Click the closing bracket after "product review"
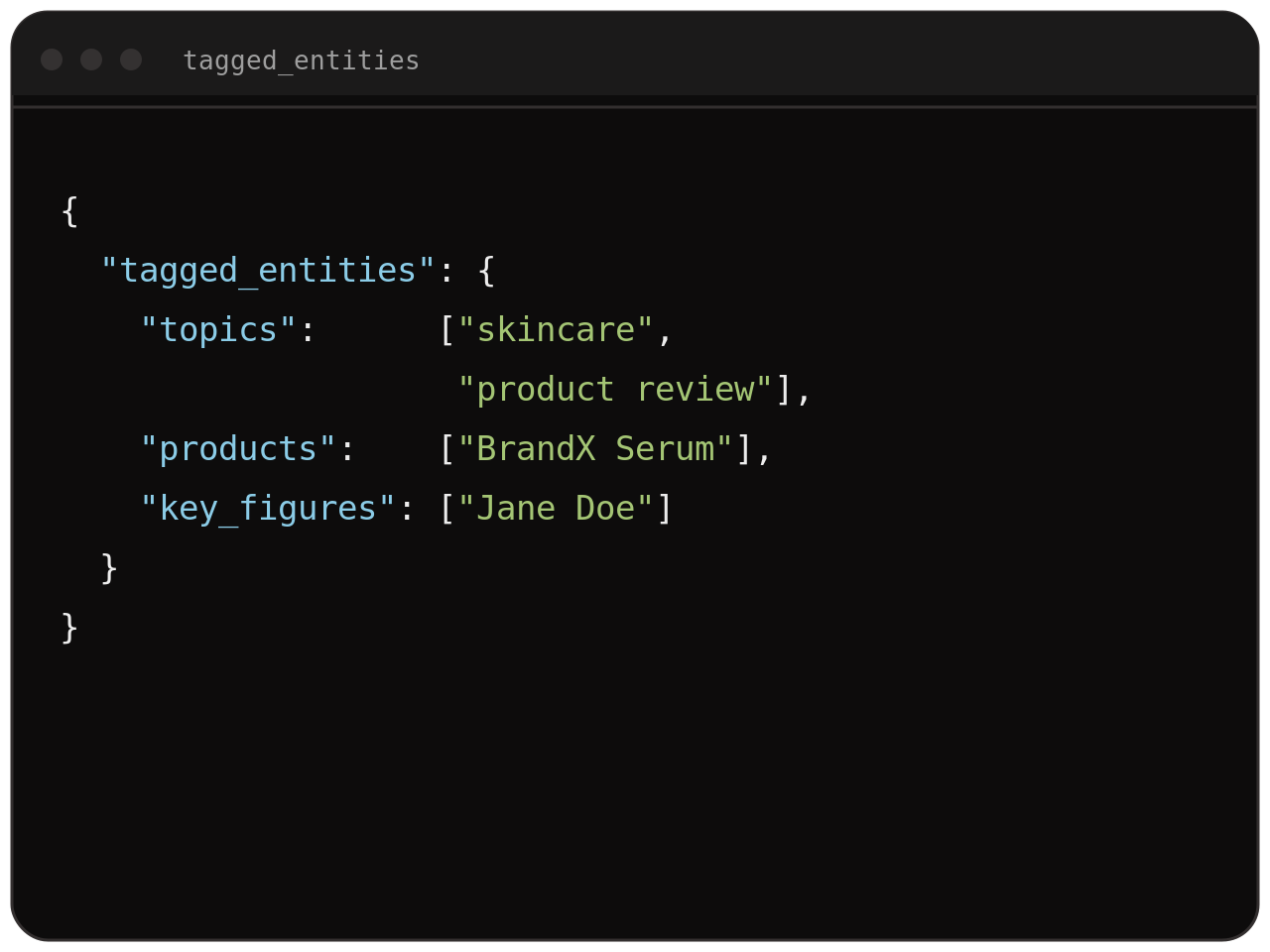 (784, 390)
